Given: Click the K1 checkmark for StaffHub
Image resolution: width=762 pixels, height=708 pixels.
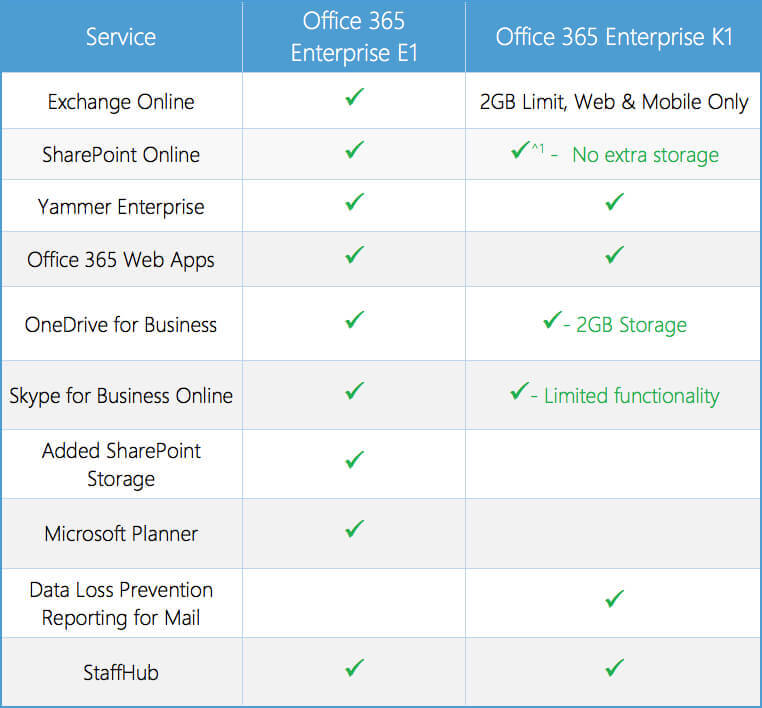Looking at the screenshot, I should click(614, 668).
